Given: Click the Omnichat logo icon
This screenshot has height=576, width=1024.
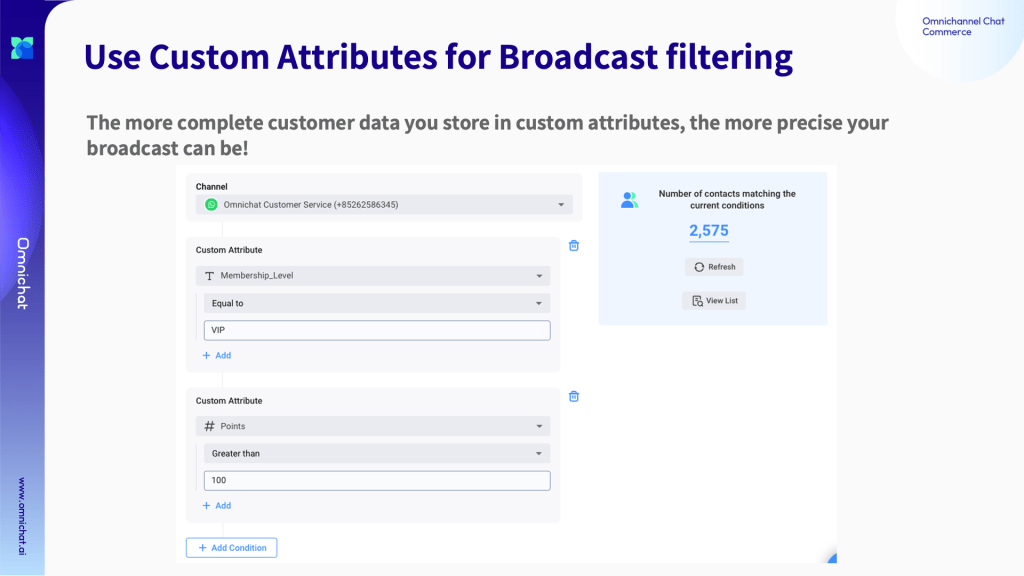Looking at the screenshot, I should pos(22,47).
